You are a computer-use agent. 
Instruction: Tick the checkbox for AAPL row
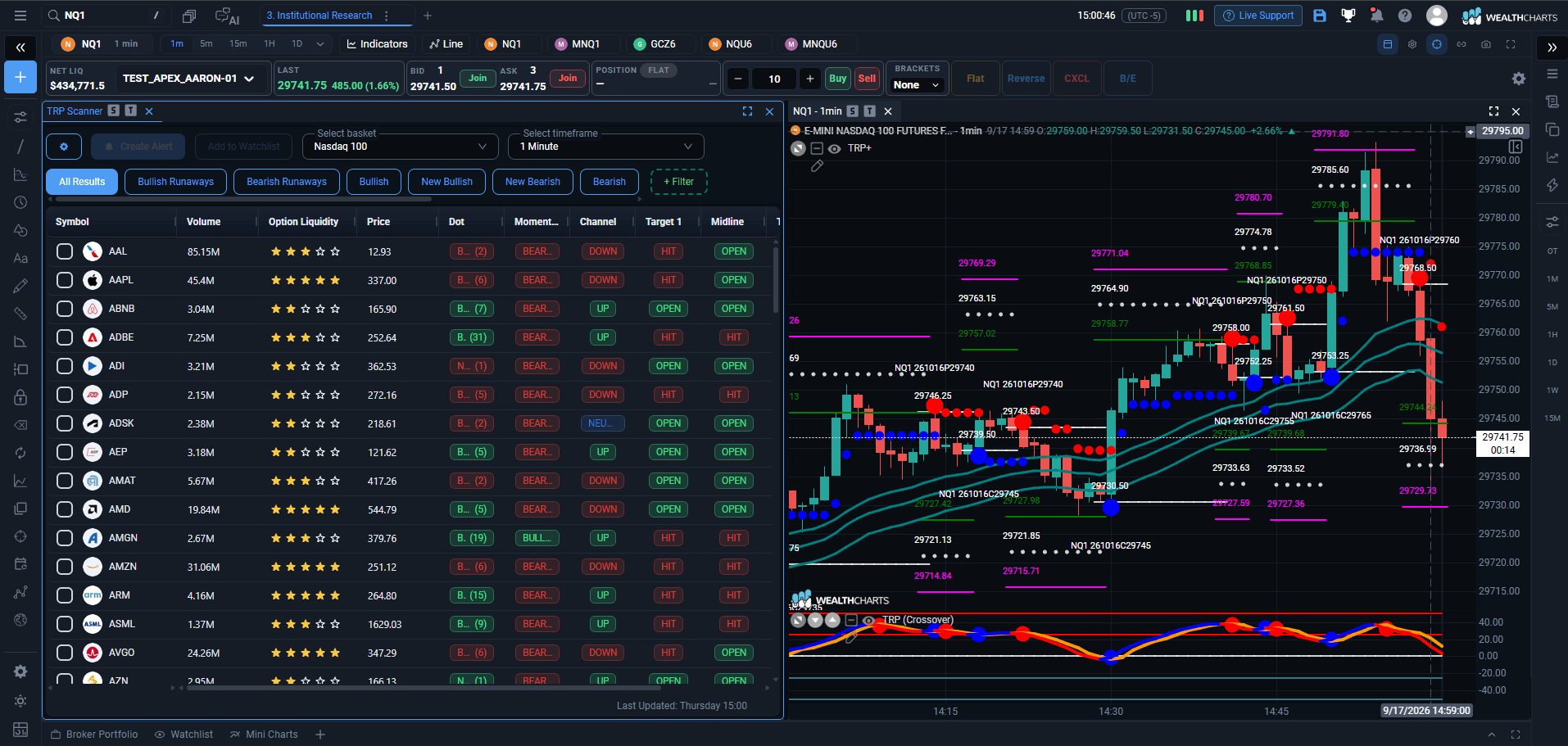(65, 280)
